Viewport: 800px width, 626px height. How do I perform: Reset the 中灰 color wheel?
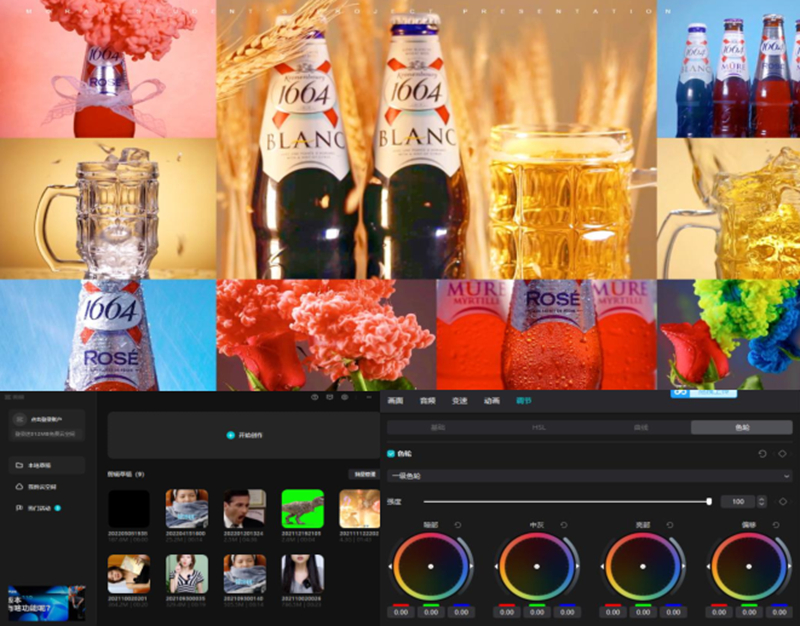click(564, 525)
